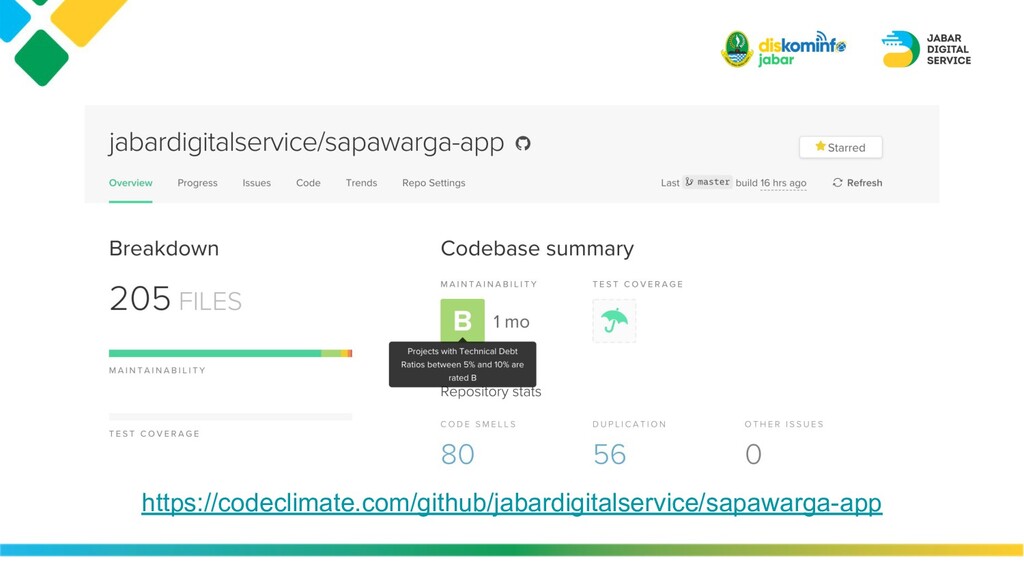Open the Progress tab

[197, 183]
